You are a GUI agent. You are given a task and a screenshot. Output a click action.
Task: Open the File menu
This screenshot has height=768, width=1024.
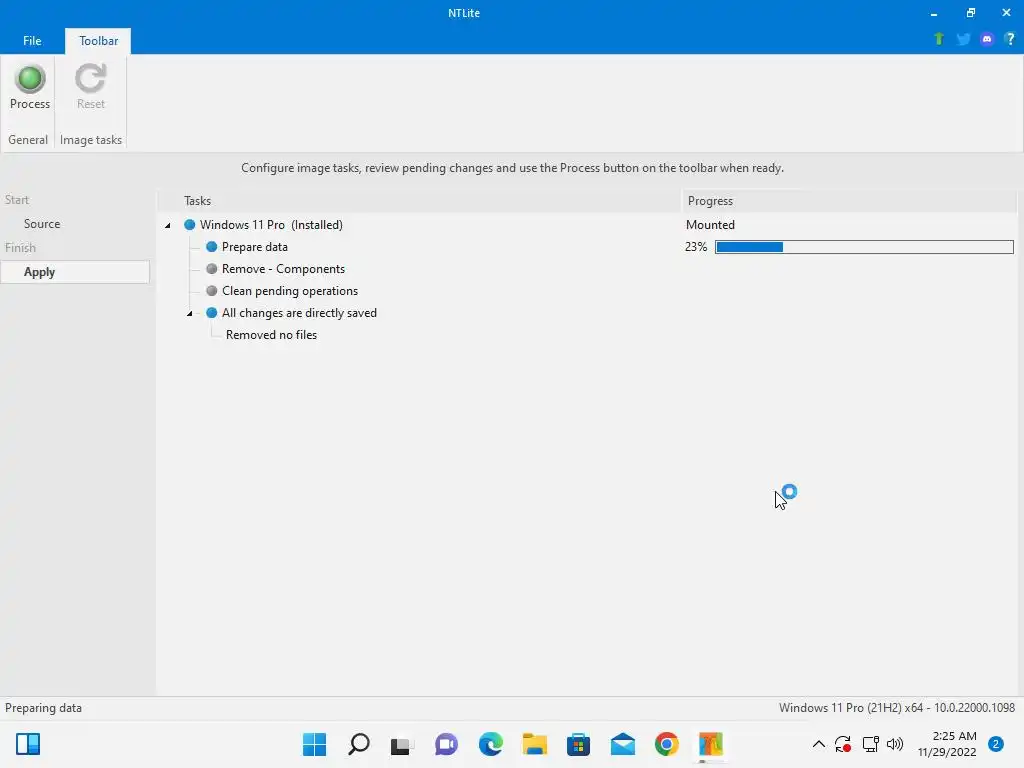32,40
